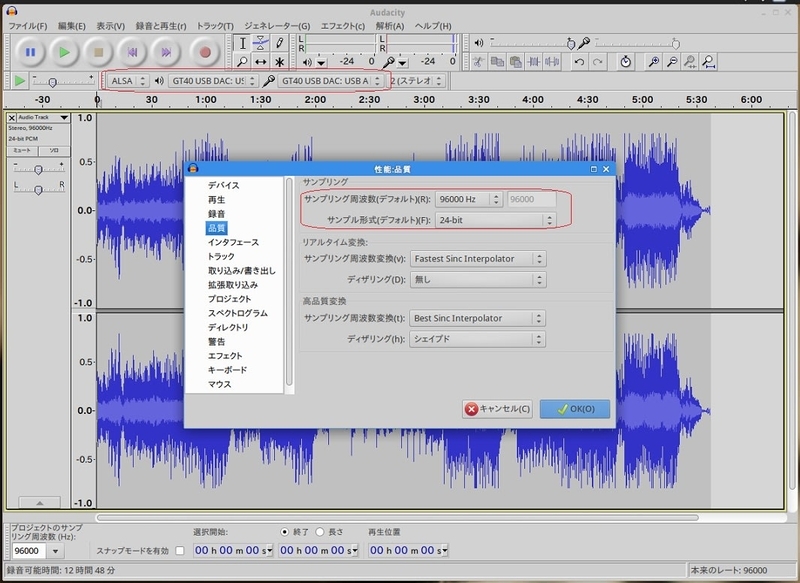Pause playback with the Pause button

coord(30,52)
